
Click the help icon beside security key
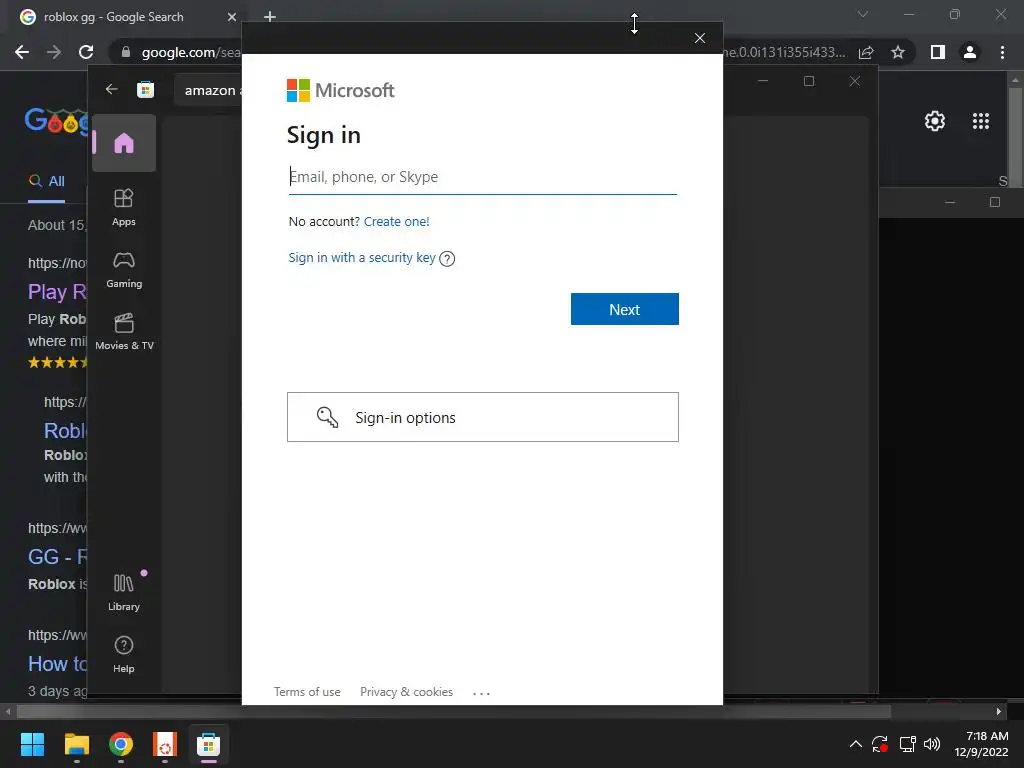click(x=447, y=259)
